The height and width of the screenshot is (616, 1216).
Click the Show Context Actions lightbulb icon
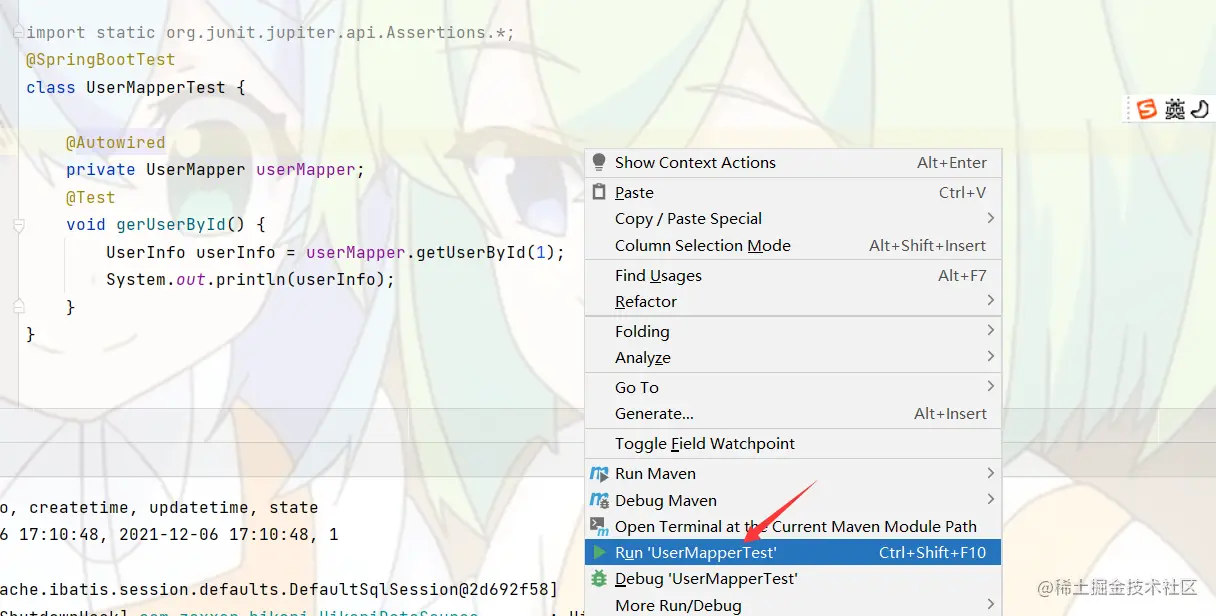point(599,162)
